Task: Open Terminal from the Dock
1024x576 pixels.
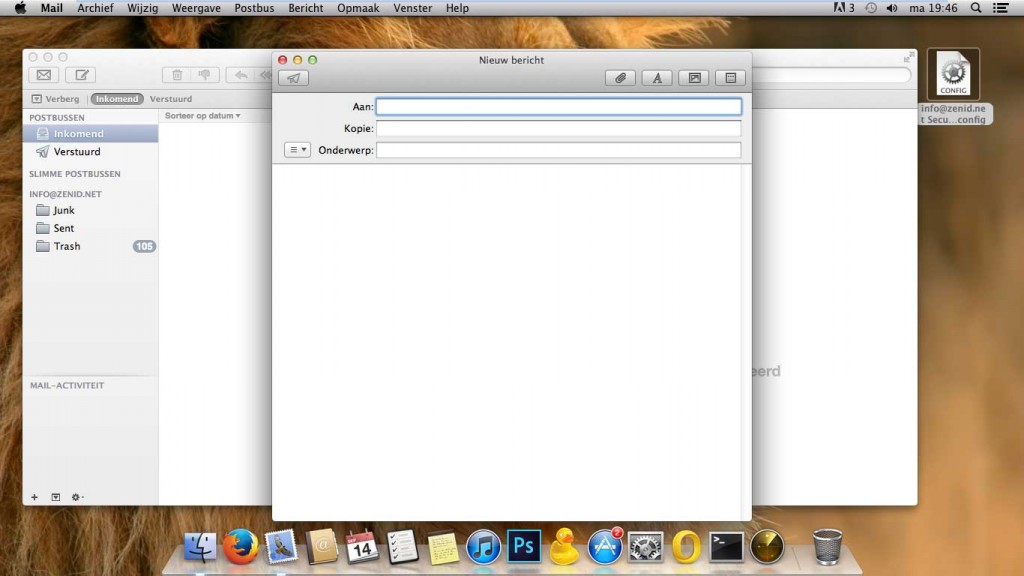Action: point(726,547)
